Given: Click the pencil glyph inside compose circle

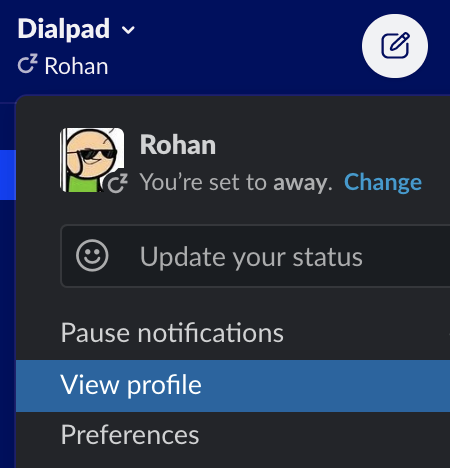Looking at the screenshot, I should (395, 45).
